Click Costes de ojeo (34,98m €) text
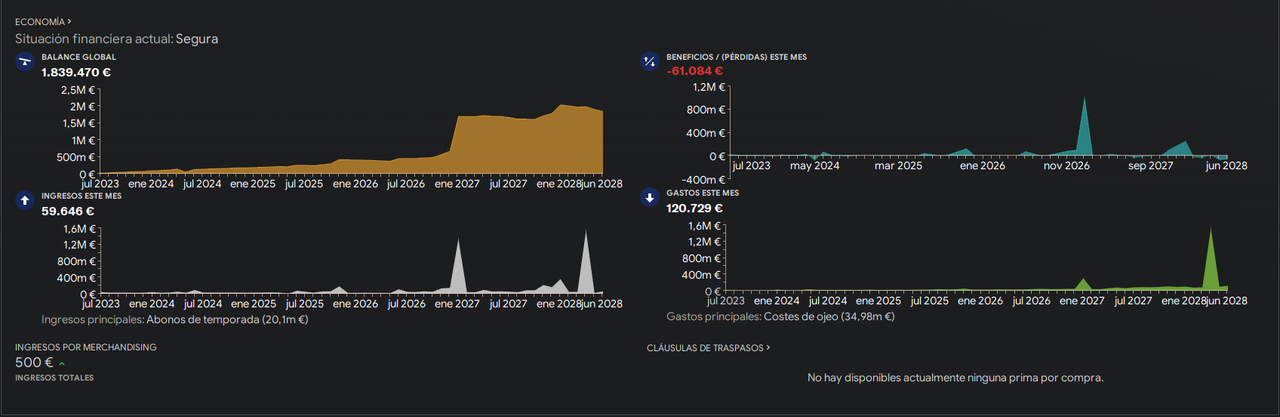This screenshot has width=1280, height=417. [828, 317]
